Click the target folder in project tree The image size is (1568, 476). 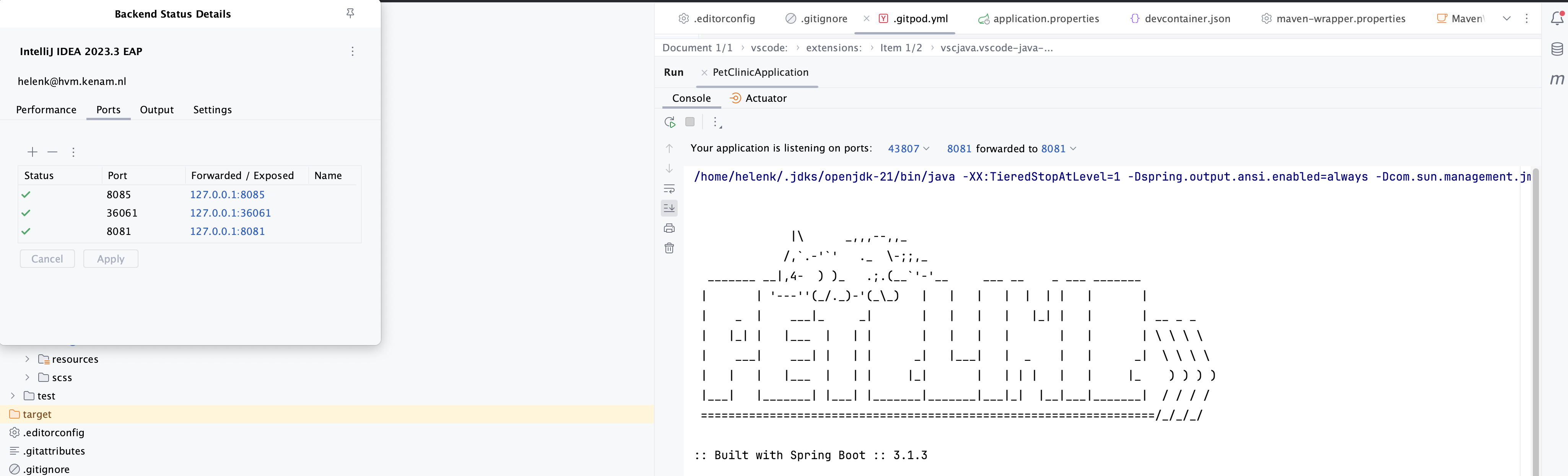click(x=37, y=414)
